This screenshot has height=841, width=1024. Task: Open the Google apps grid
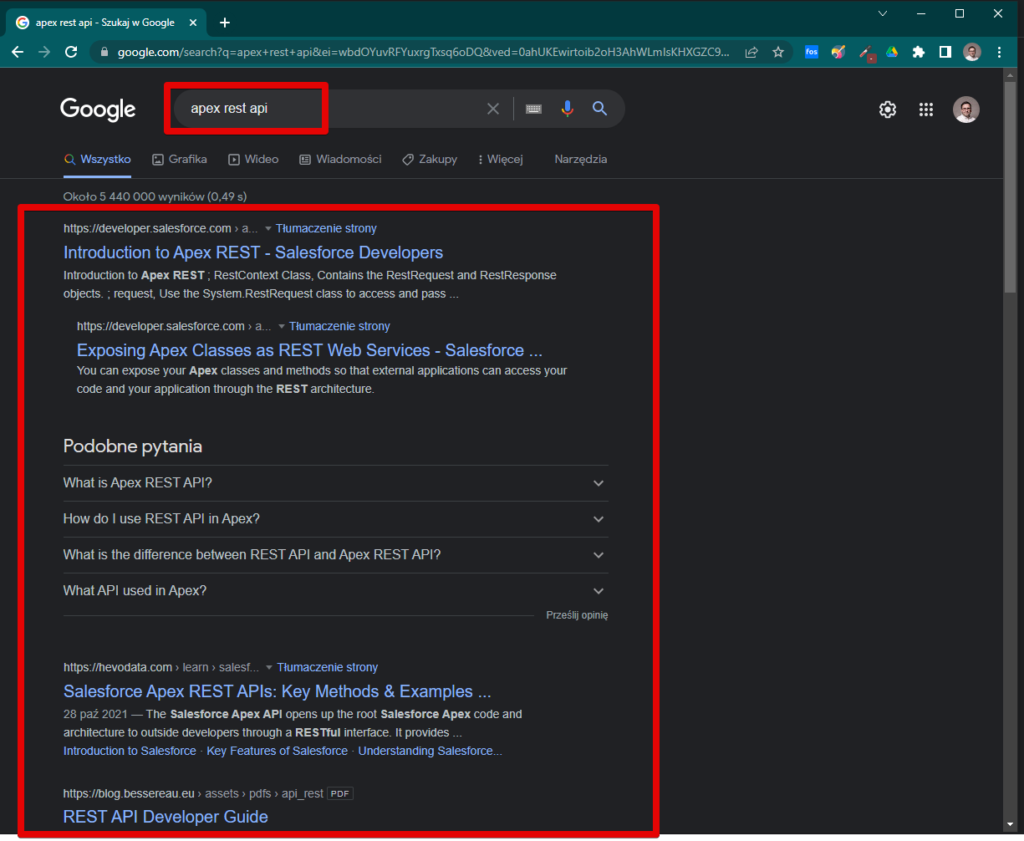click(x=926, y=110)
